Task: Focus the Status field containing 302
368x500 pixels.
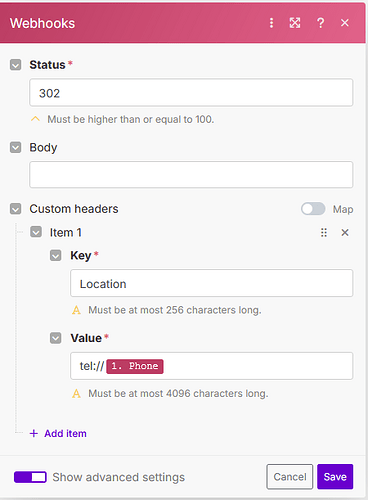Action: pos(191,93)
